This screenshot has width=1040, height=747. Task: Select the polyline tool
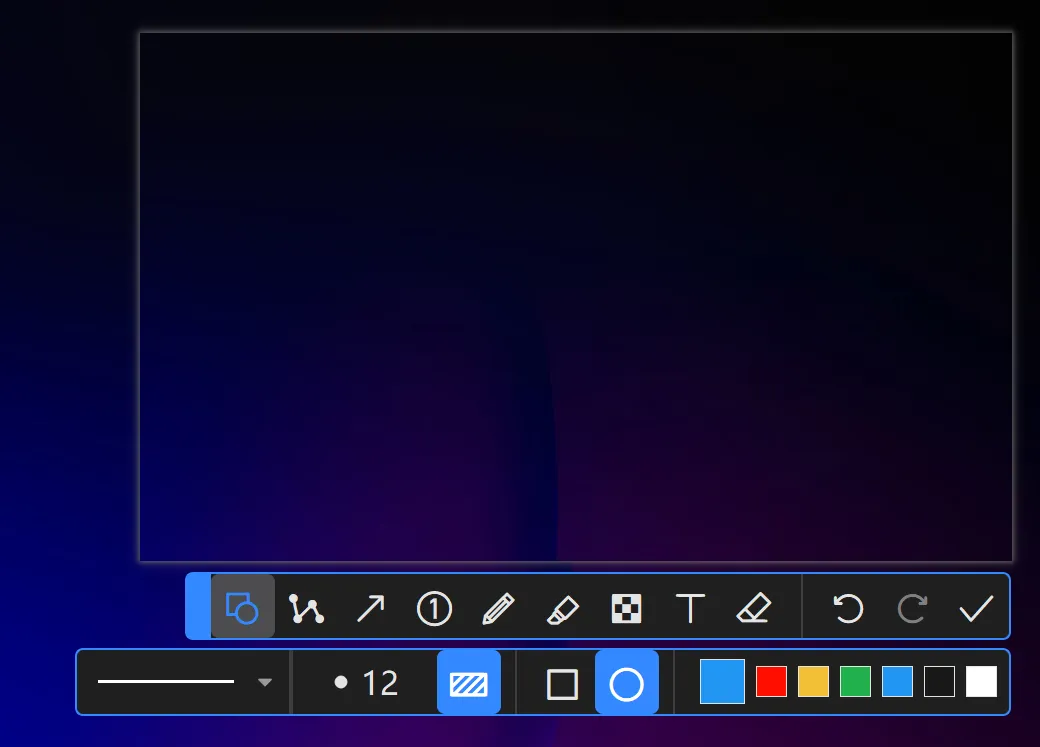click(x=306, y=608)
